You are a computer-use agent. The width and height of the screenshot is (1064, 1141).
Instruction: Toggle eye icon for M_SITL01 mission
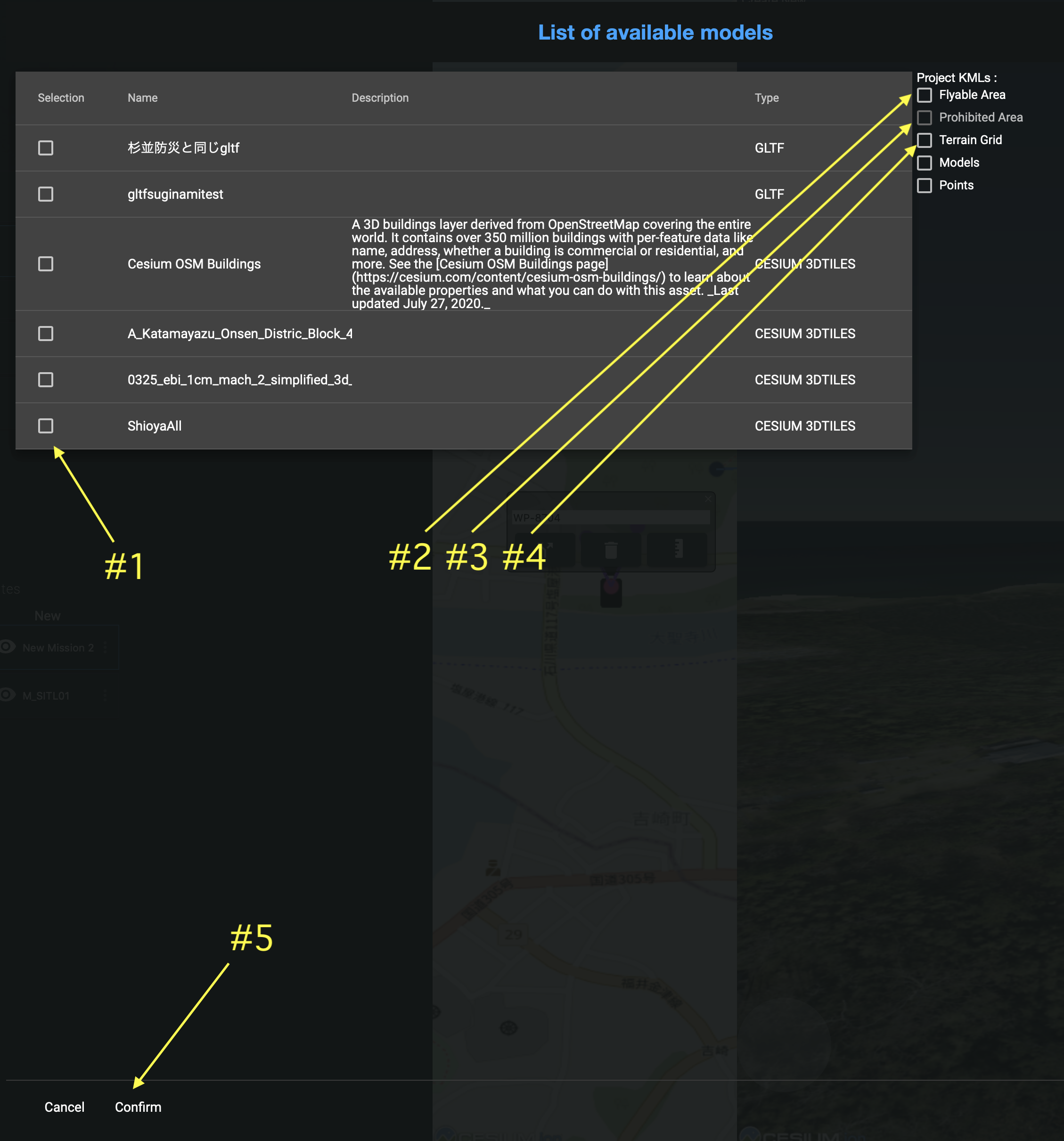point(7,695)
